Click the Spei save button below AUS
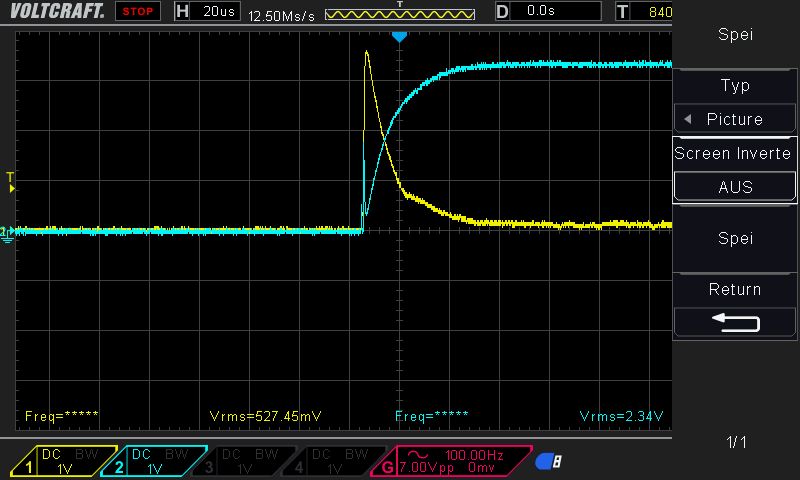 [735, 238]
